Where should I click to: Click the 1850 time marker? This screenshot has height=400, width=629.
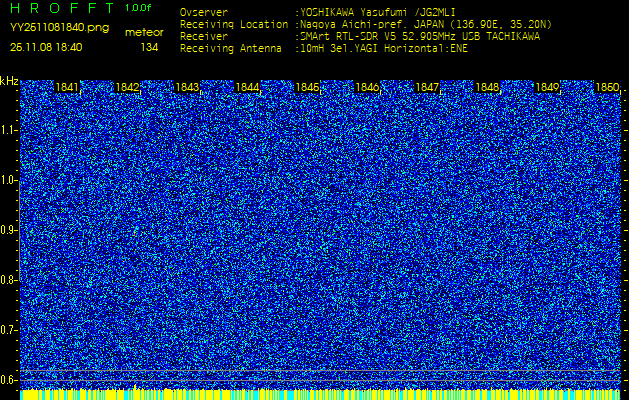(607, 87)
